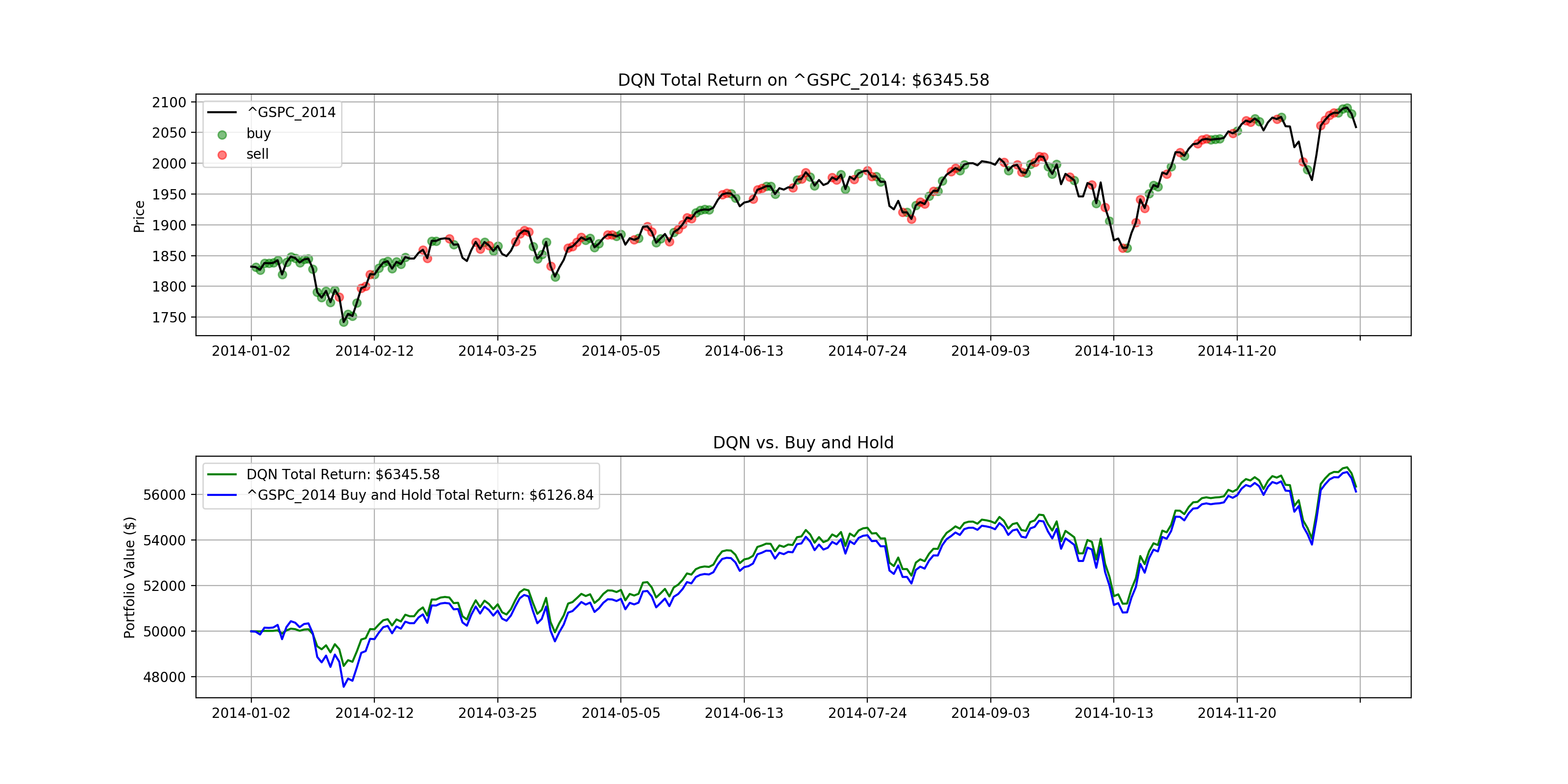Click the 2014-01-02 tick label on top chart

[251, 351]
